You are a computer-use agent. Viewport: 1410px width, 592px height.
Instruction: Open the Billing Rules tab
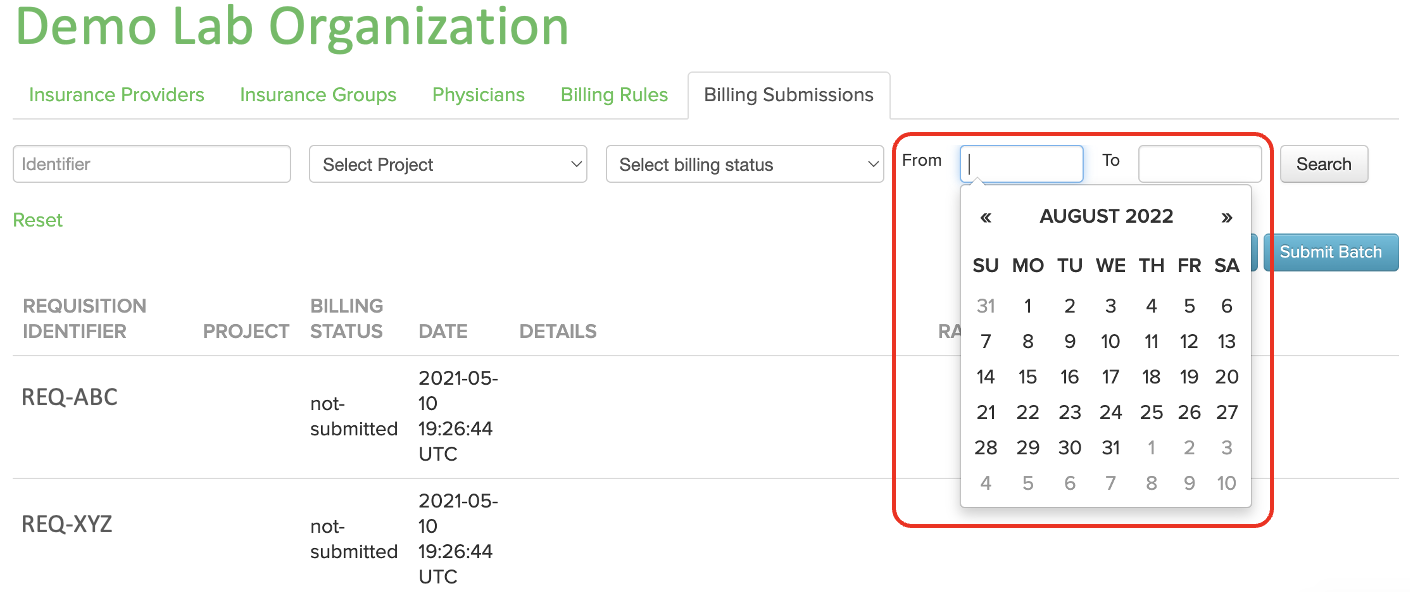pyautogui.click(x=614, y=95)
